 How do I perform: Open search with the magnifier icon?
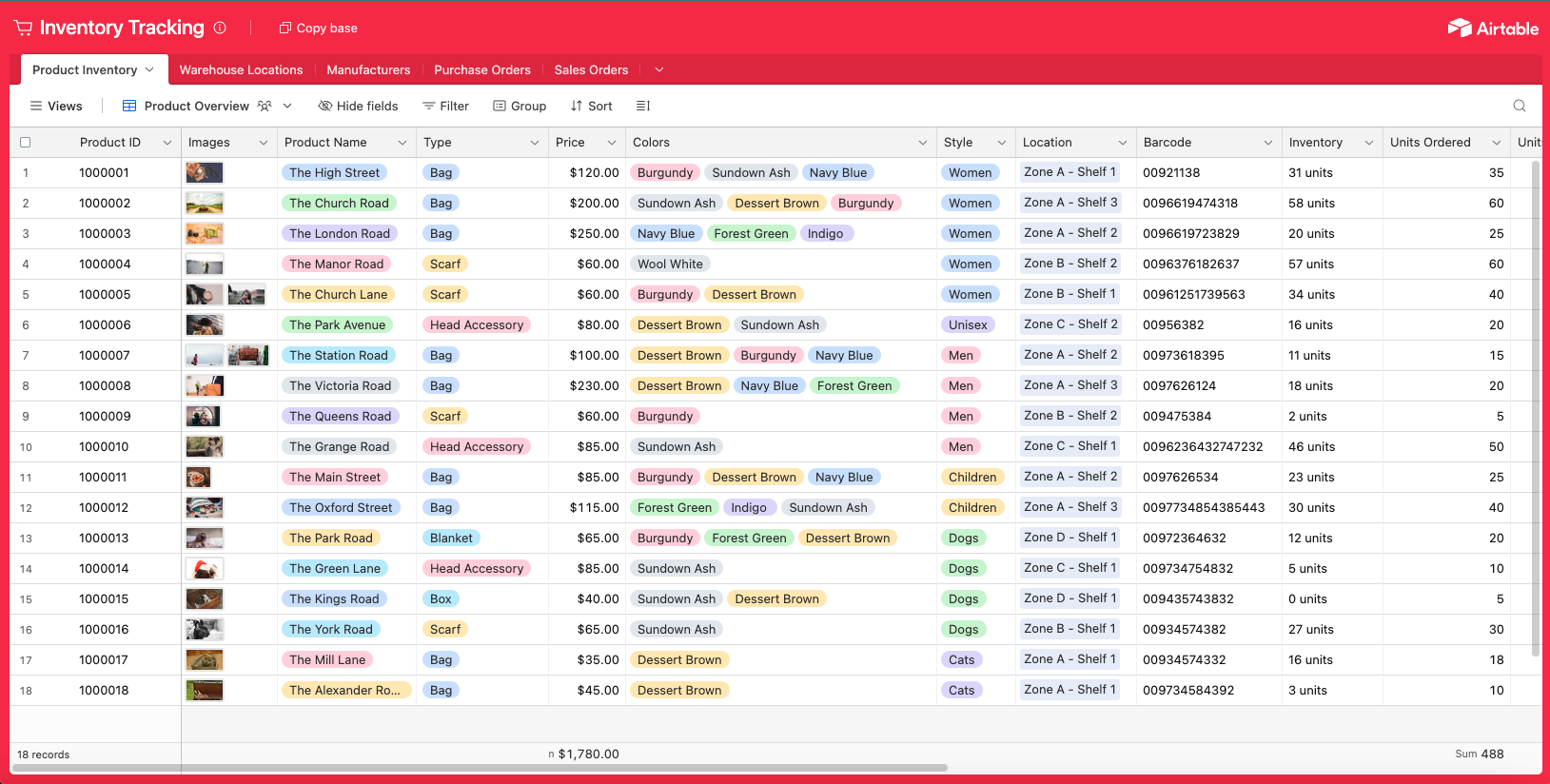[x=1520, y=106]
